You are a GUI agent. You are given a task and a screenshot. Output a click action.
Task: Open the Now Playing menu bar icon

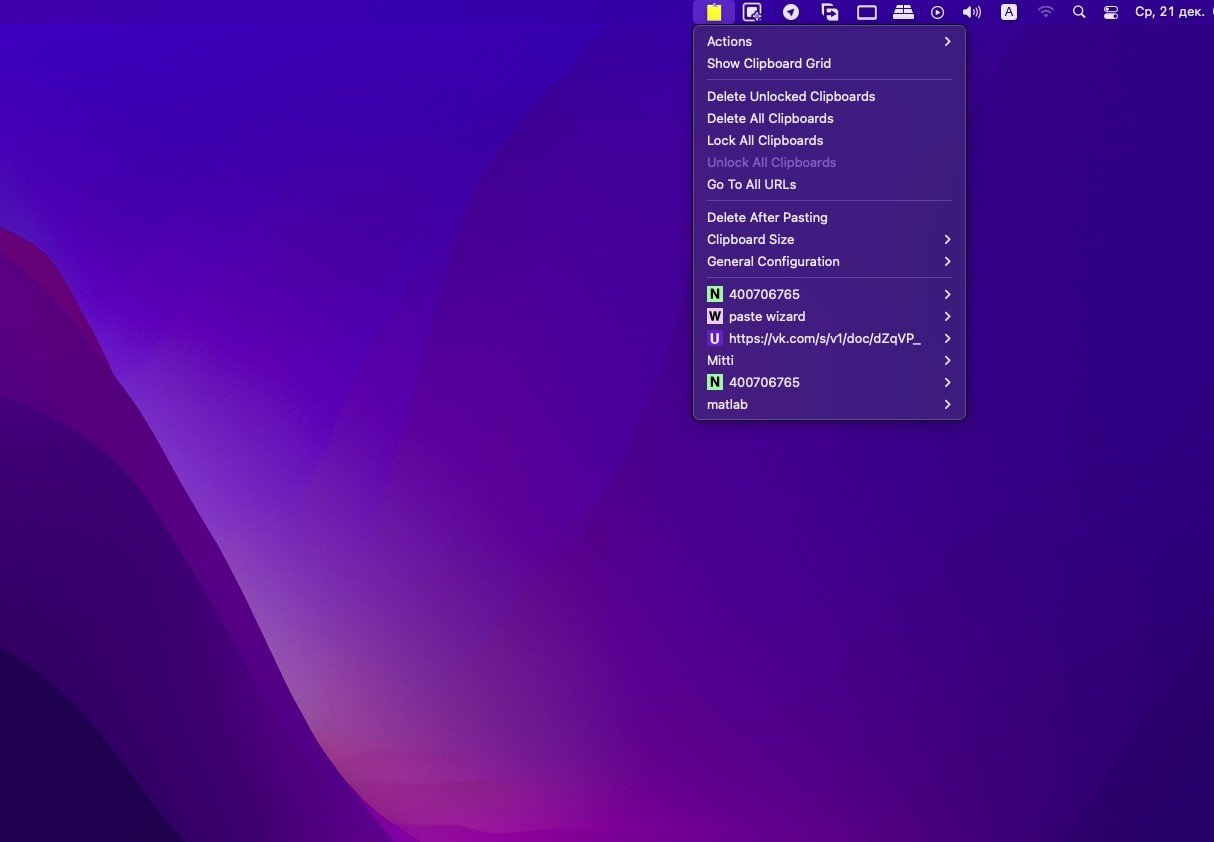point(937,12)
